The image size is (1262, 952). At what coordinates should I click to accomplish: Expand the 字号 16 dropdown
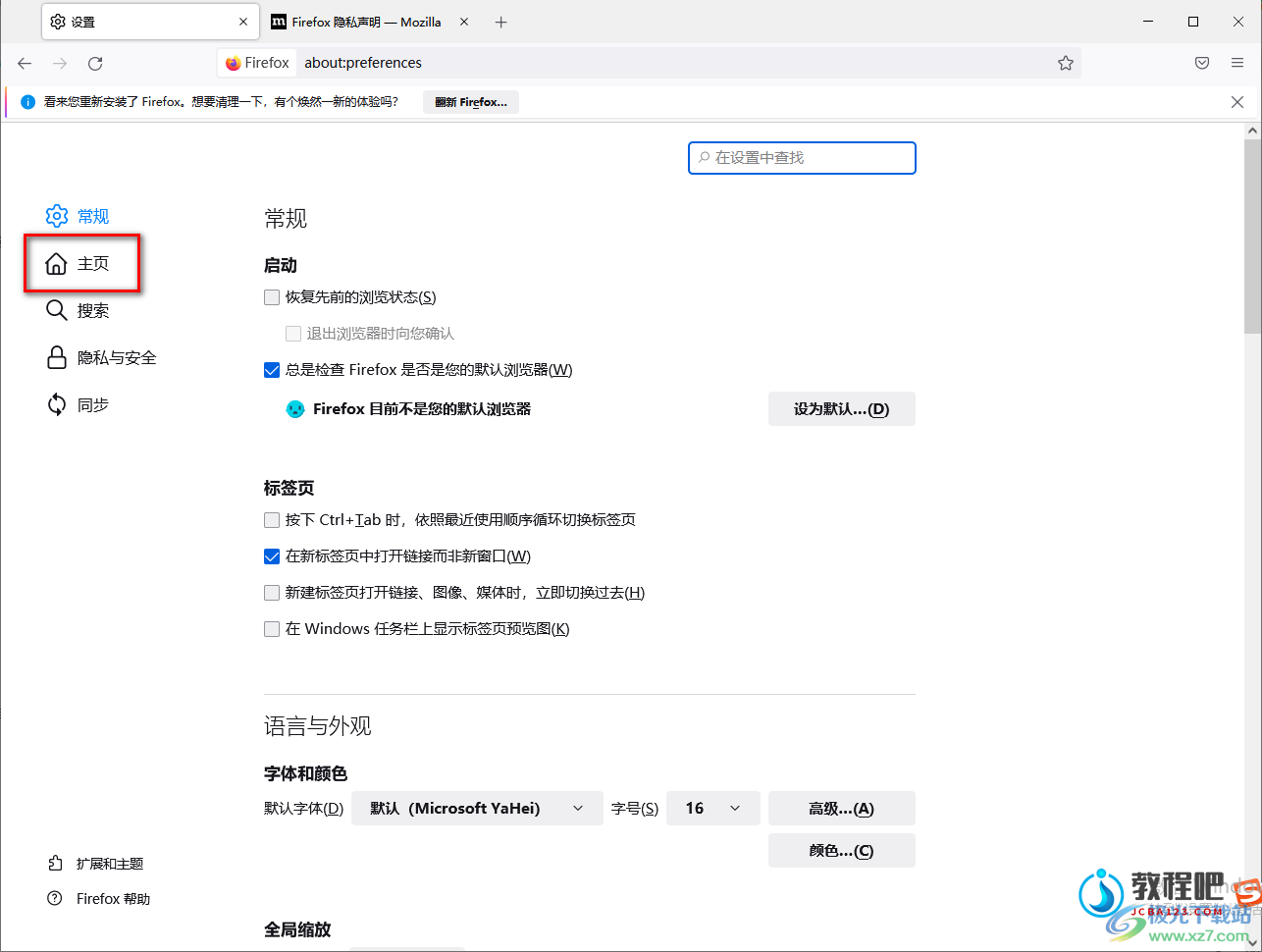point(713,809)
